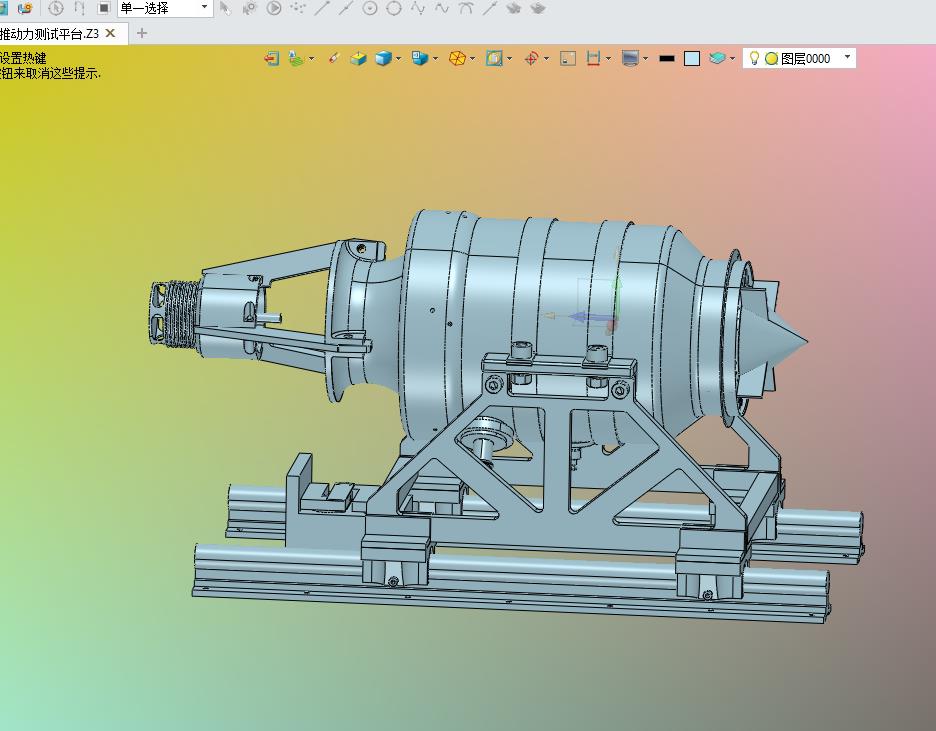Select the yellow-topped box view icon
Image resolution: width=936 pixels, height=731 pixels.
click(x=358, y=59)
